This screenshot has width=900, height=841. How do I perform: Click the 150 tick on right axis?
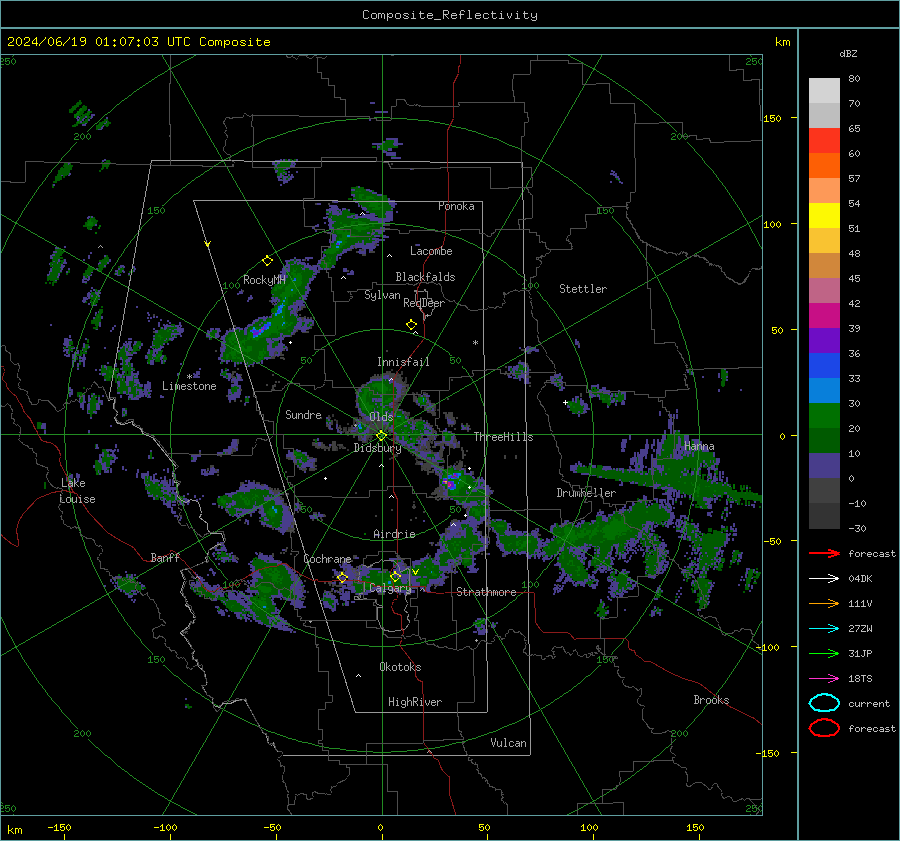coord(772,118)
